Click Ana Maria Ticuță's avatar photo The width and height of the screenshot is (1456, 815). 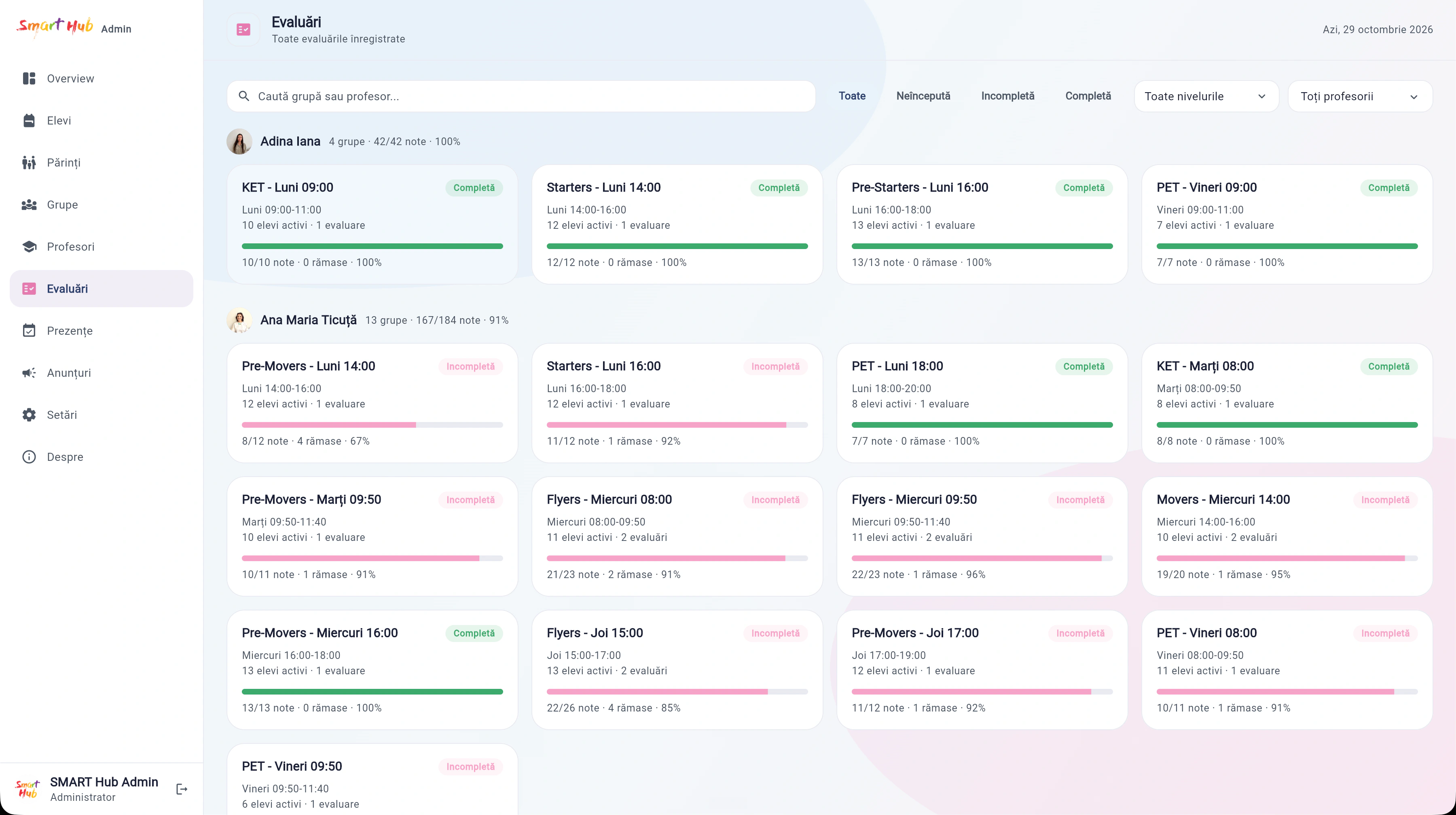click(x=239, y=320)
